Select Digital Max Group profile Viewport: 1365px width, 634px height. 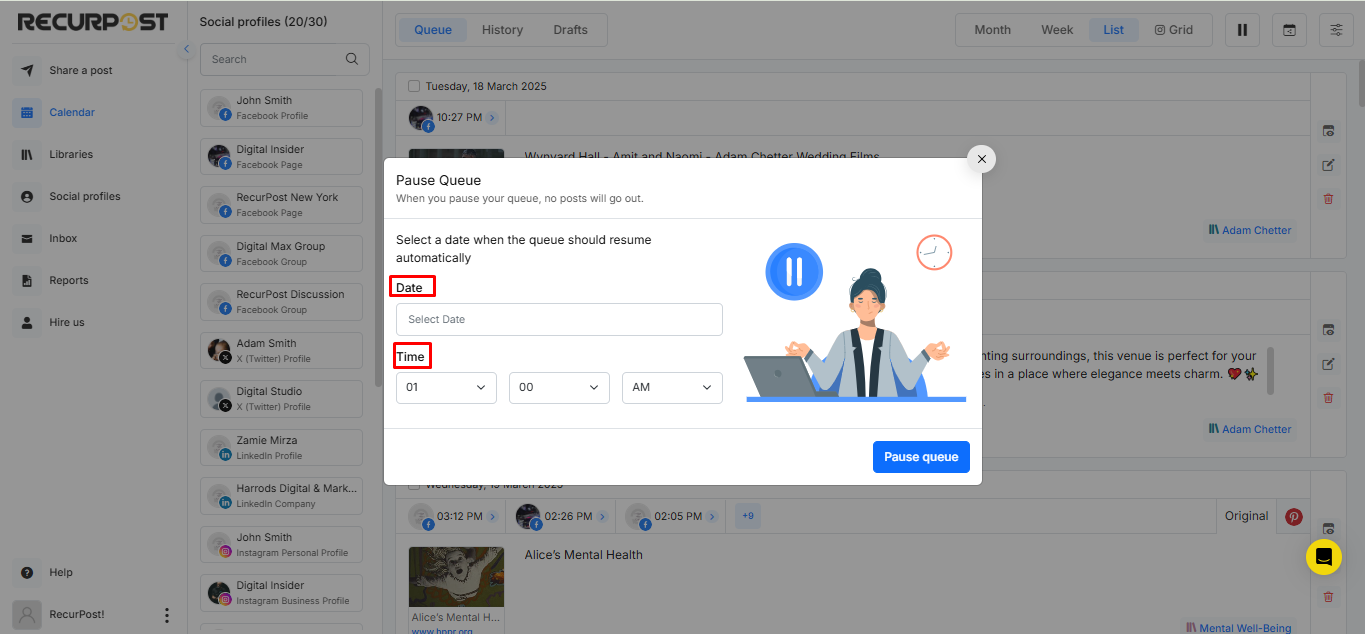(x=281, y=254)
